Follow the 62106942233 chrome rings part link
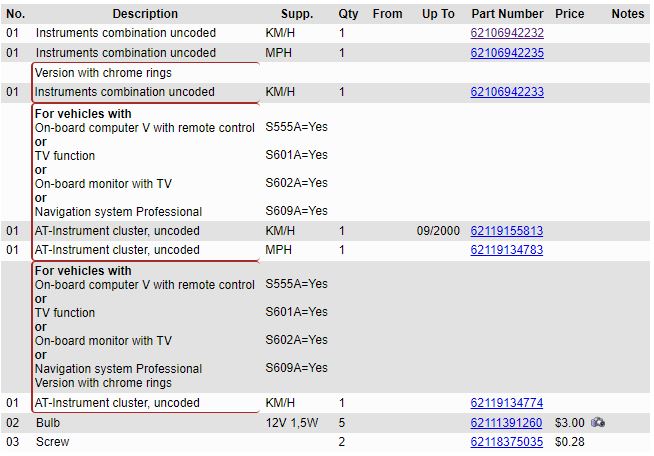The height and width of the screenshot is (456, 654). tap(507, 92)
